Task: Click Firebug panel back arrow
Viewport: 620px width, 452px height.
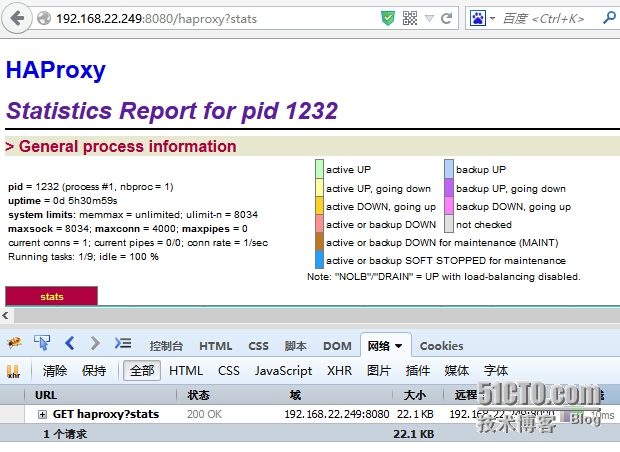Action: pos(70,343)
